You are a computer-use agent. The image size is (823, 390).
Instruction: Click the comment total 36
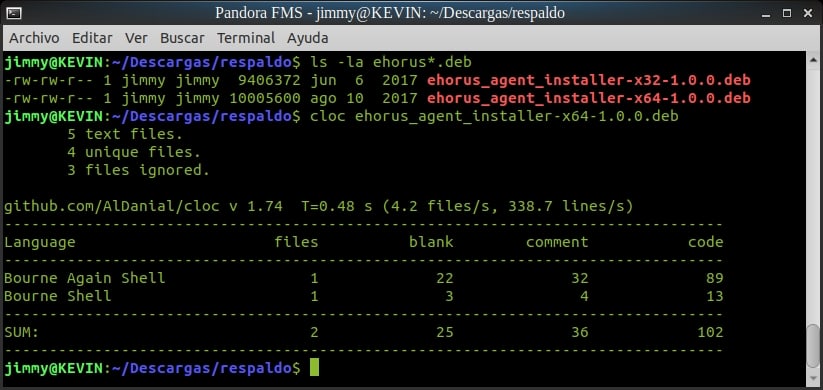[579, 332]
